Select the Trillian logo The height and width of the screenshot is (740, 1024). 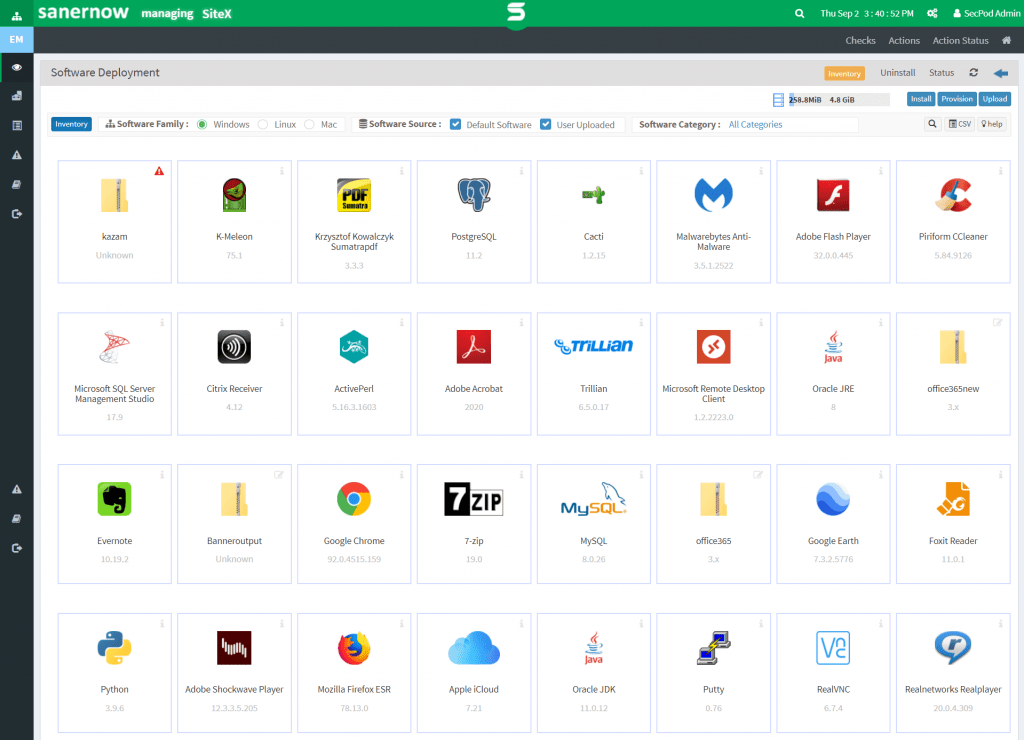[594, 346]
